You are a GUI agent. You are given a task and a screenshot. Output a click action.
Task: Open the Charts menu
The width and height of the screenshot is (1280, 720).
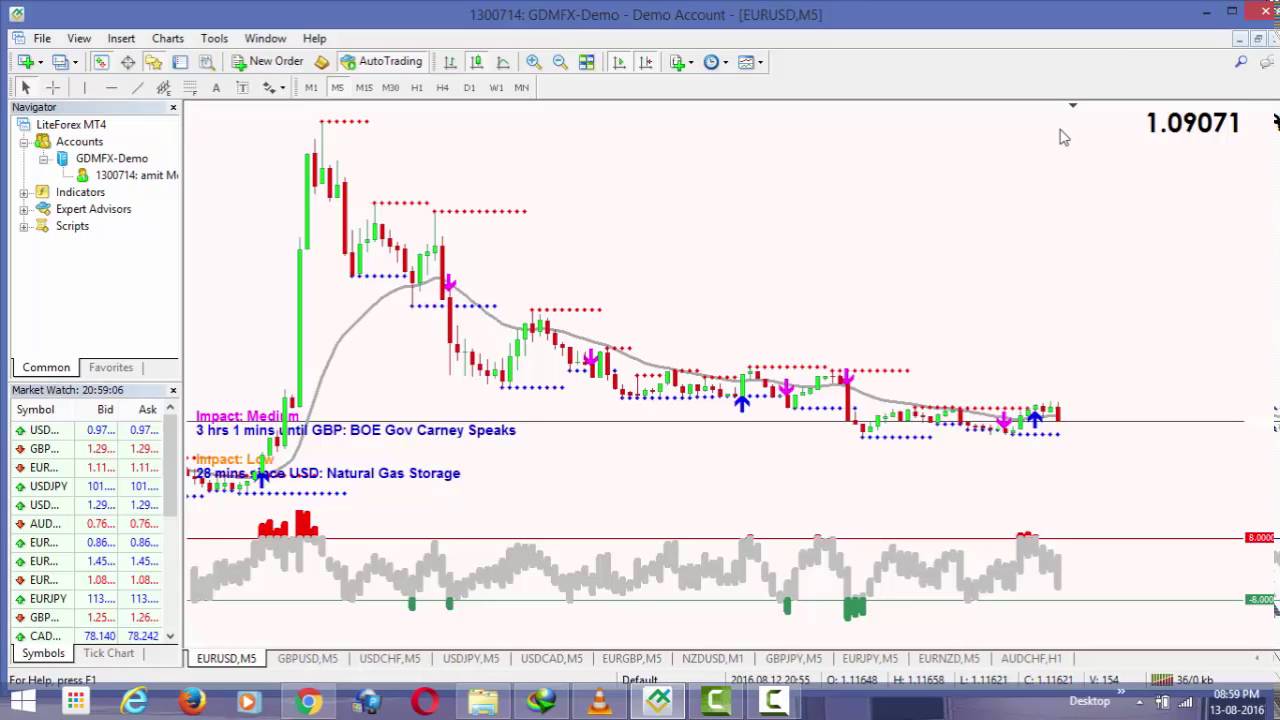pyautogui.click(x=168, y=38)
